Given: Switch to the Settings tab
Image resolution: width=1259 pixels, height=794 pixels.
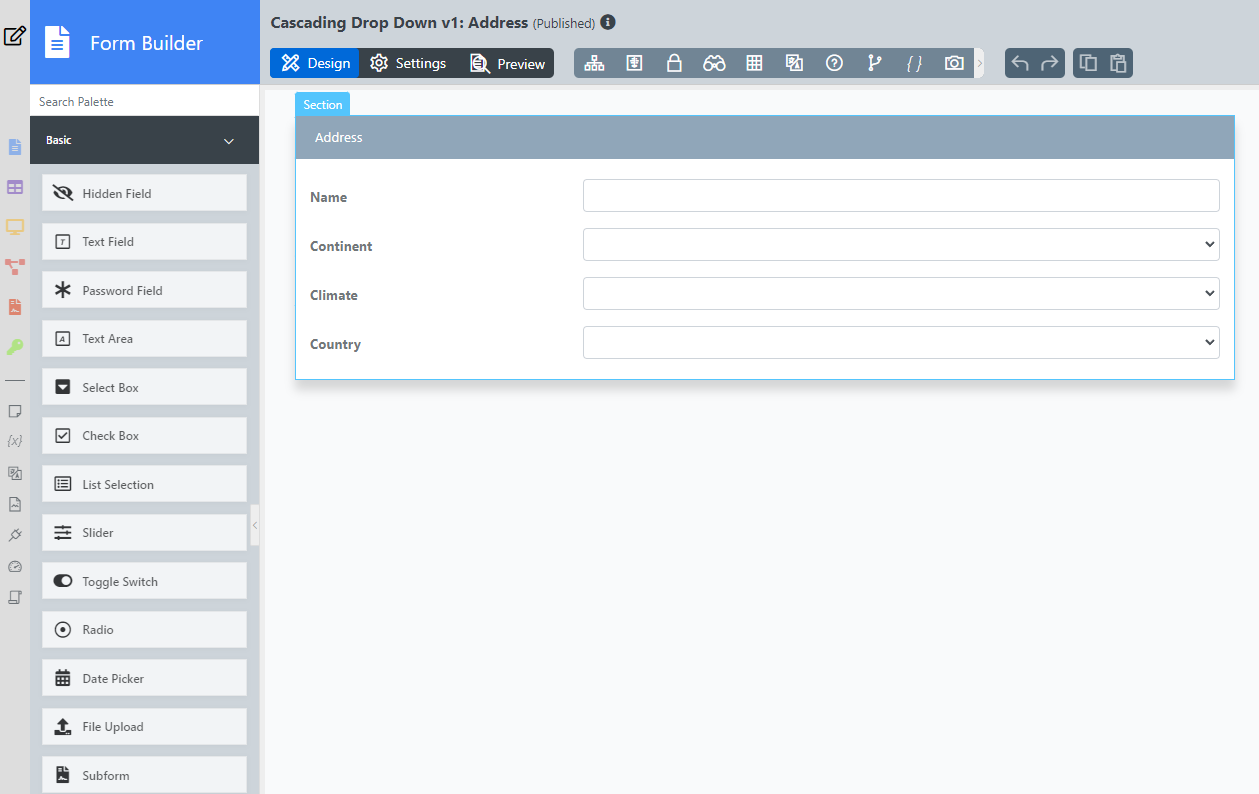Looking at the screenshot, I should (x=408, y=63).
